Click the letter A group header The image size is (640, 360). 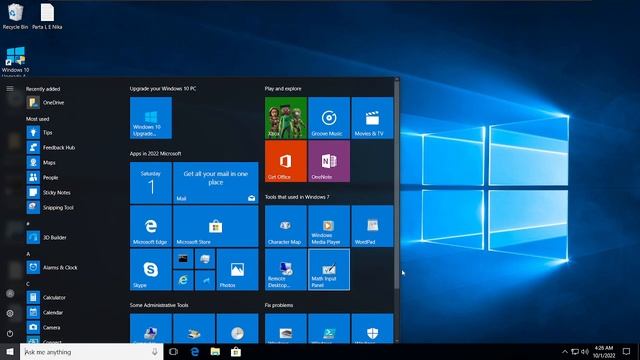pos(28,254)
